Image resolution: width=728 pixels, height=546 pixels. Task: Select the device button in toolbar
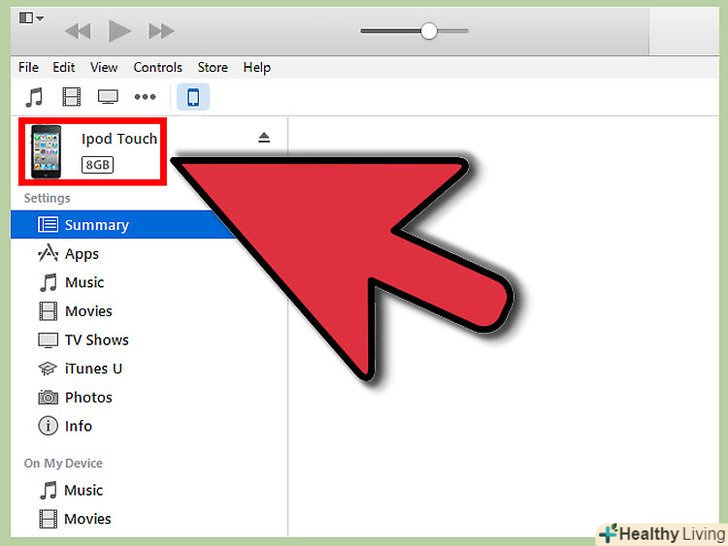(x=193, y=97)
